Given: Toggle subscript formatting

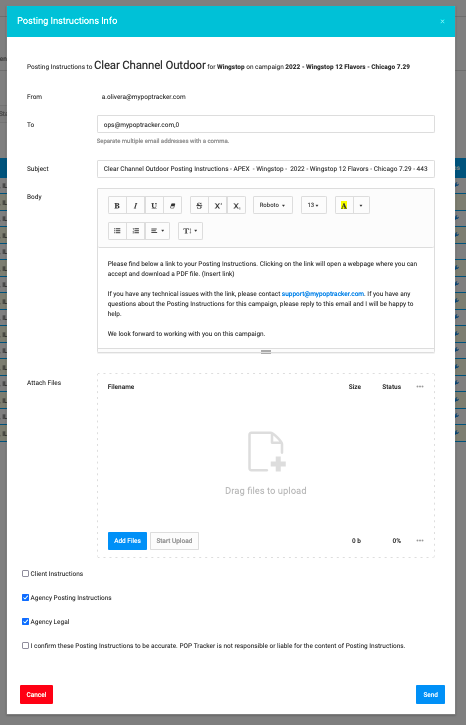Looking at the screenshot, I should (x=236, y=205).
